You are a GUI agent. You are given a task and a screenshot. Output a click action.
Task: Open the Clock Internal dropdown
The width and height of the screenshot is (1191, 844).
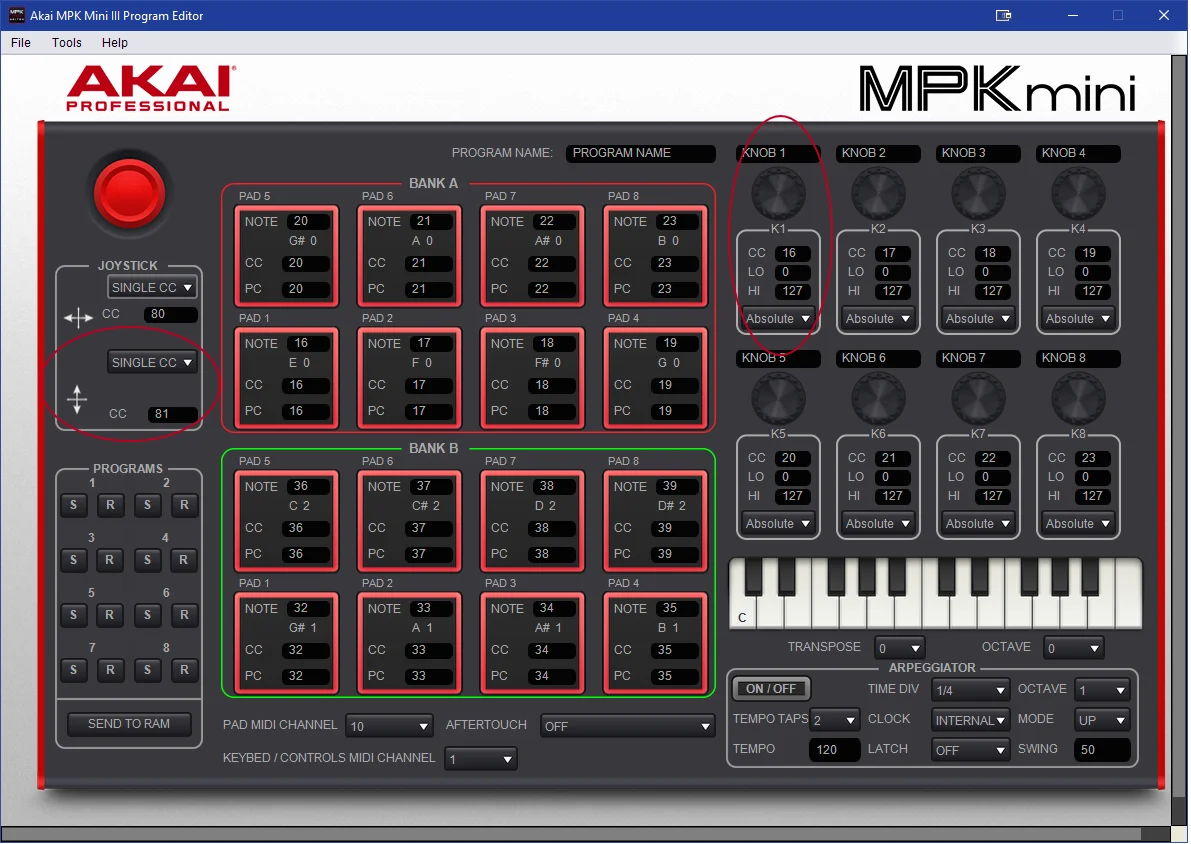(971, 720)
